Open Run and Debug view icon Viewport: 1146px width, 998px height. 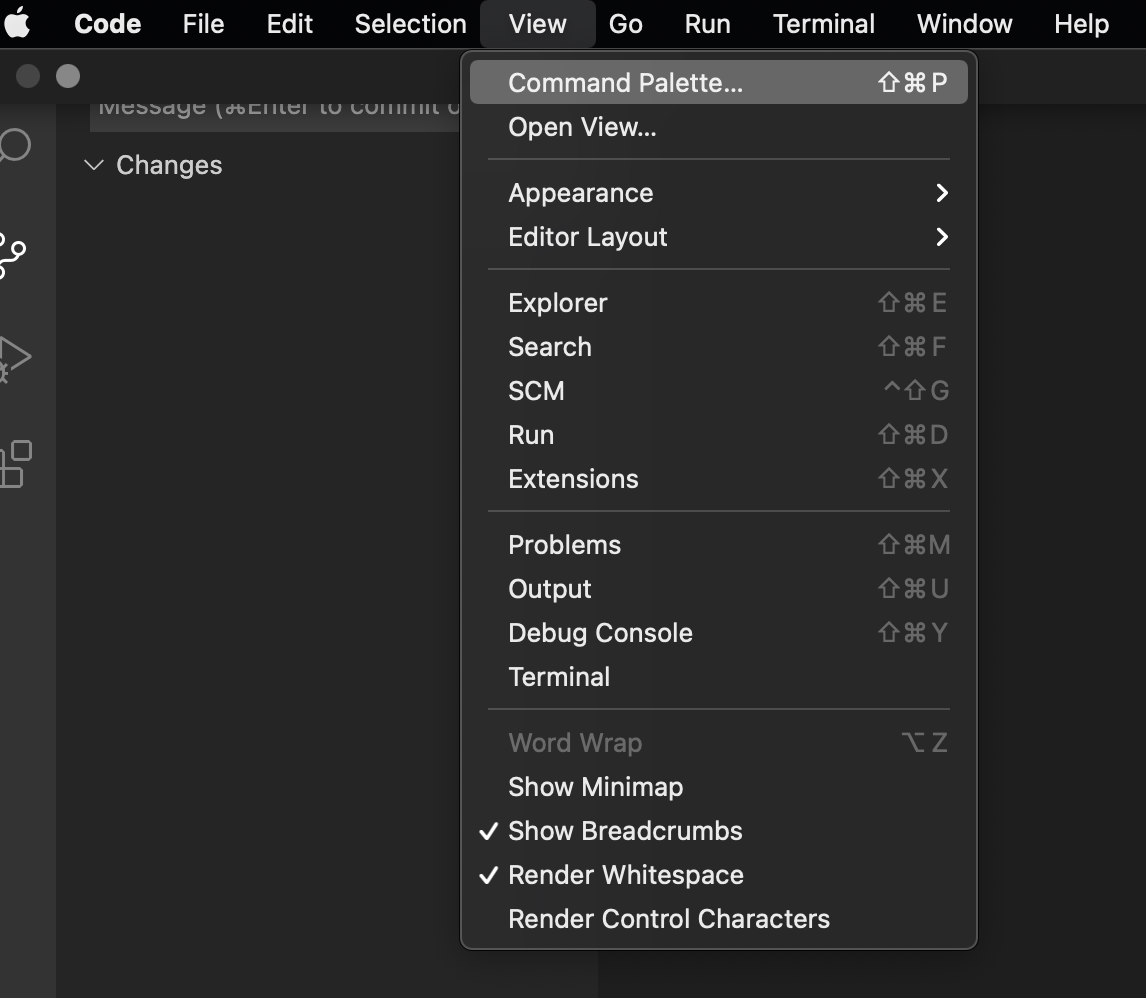pyautogui.click(x=15, y=359)
